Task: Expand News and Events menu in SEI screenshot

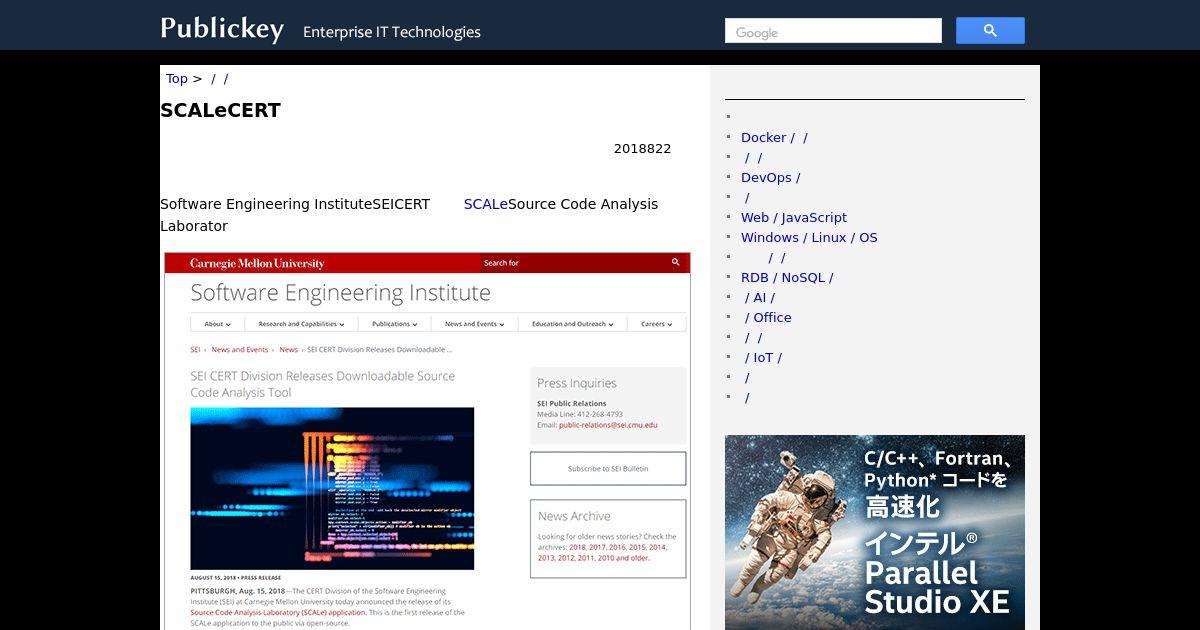Action: [x=474, y=324]
